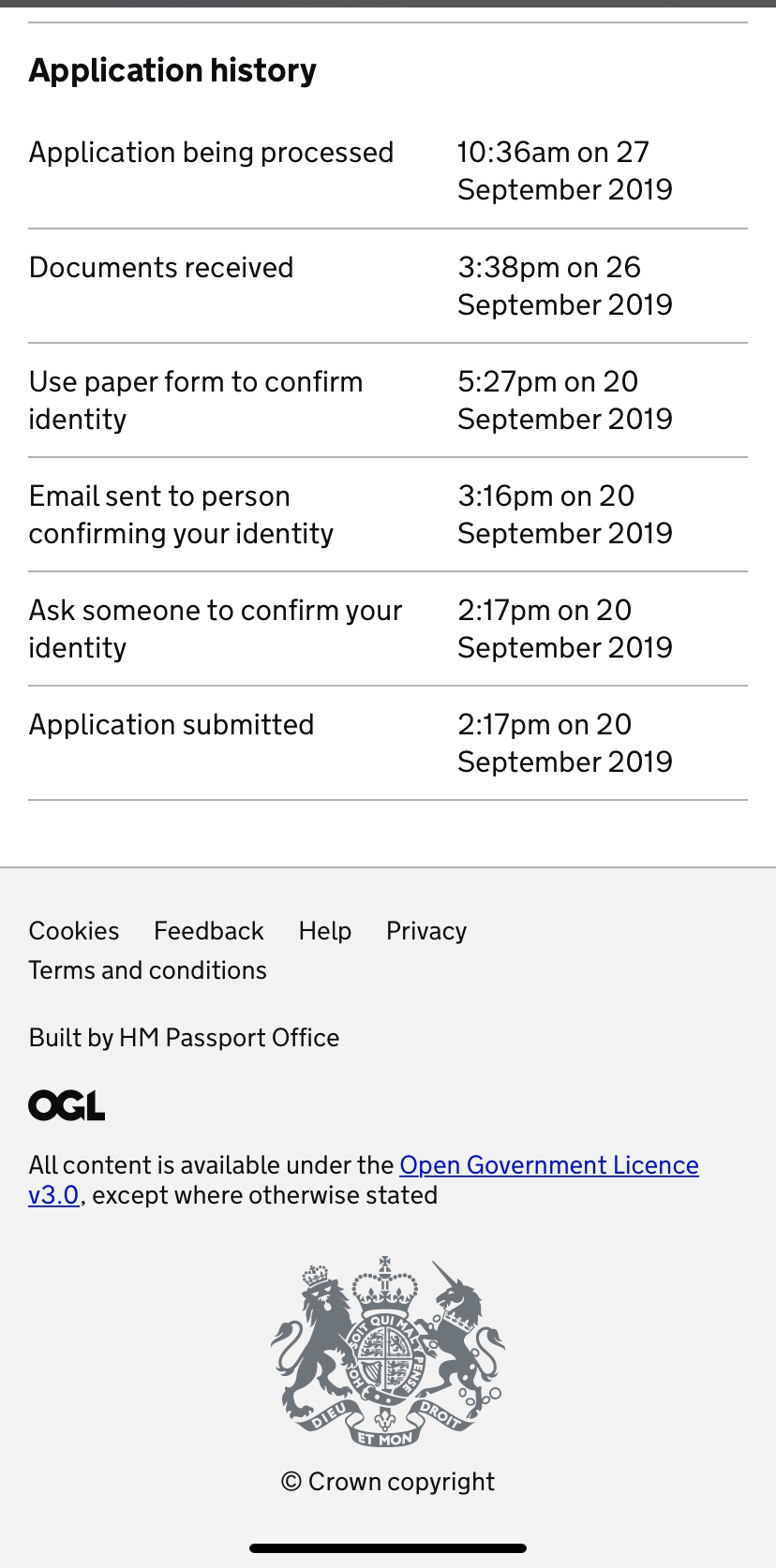
Task: Open Terms and conditions link
Action: click(148, 969)
